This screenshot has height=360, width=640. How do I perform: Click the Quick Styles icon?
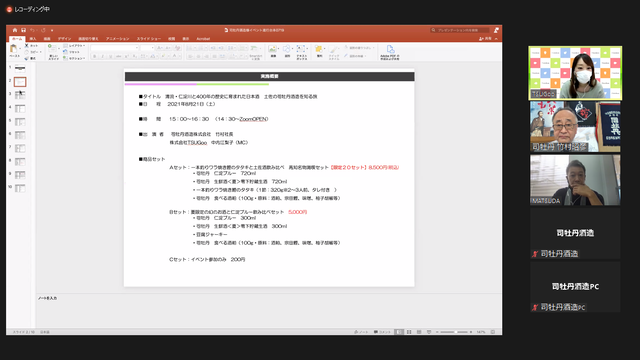(333, 50)
